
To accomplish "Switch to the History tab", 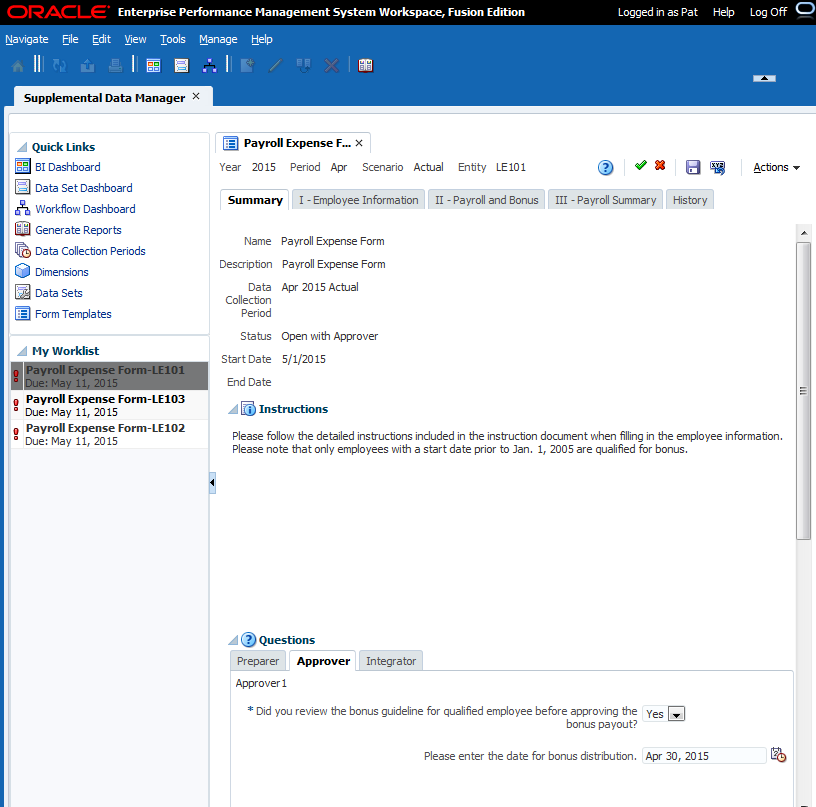I will click(690, 200).
